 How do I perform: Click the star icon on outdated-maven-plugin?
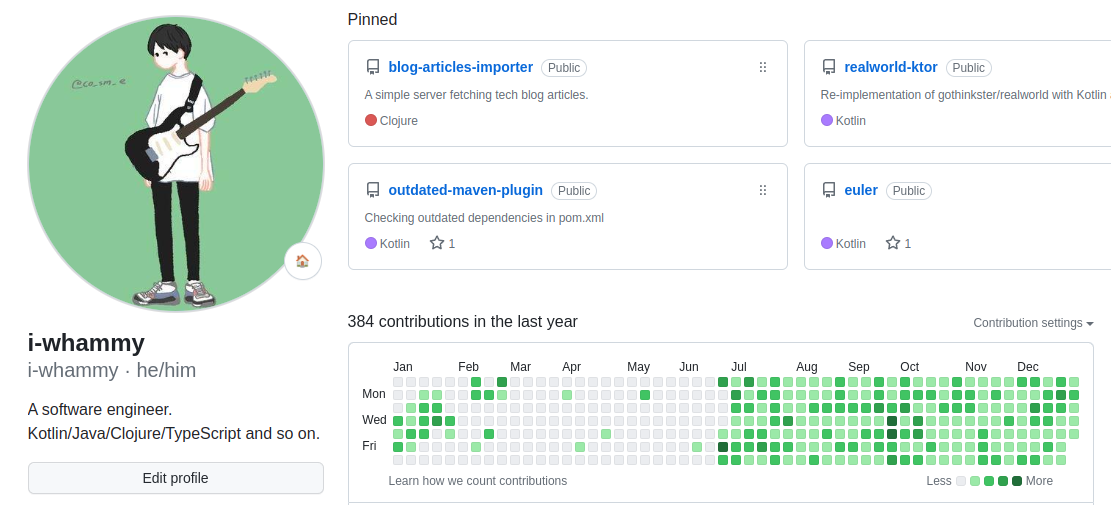coord(437,243)
